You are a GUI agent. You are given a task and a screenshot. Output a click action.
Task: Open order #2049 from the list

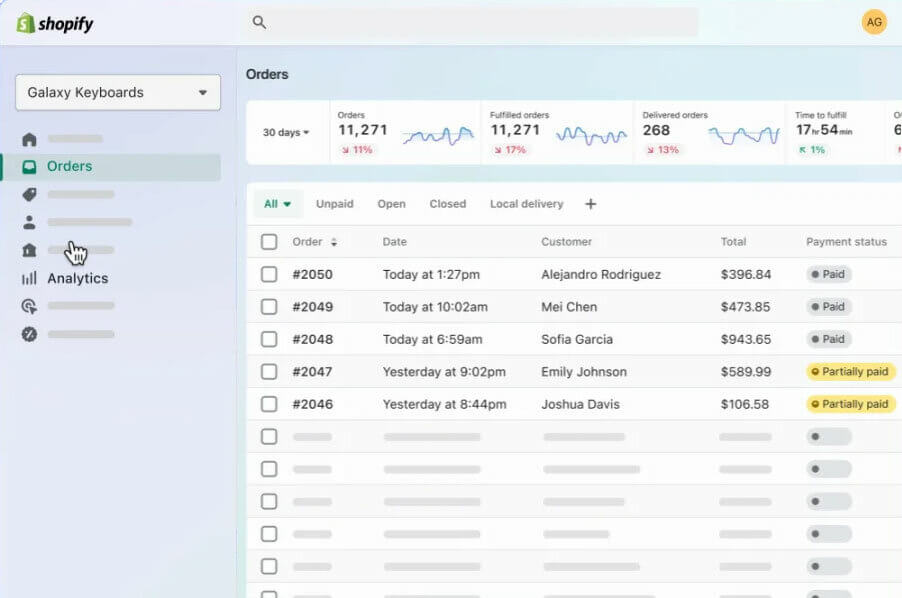[310, 307]
